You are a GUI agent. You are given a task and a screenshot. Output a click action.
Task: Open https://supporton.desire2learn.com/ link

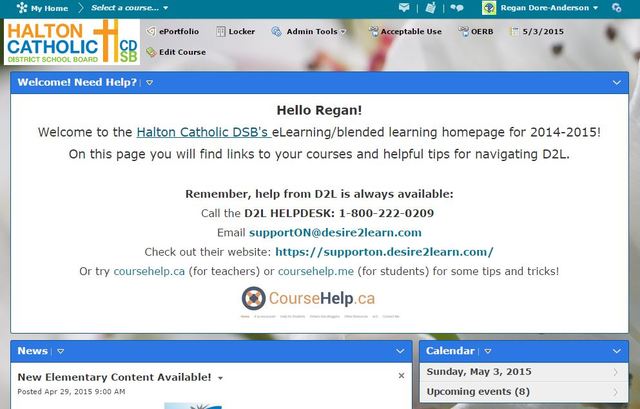pos(384,252)
